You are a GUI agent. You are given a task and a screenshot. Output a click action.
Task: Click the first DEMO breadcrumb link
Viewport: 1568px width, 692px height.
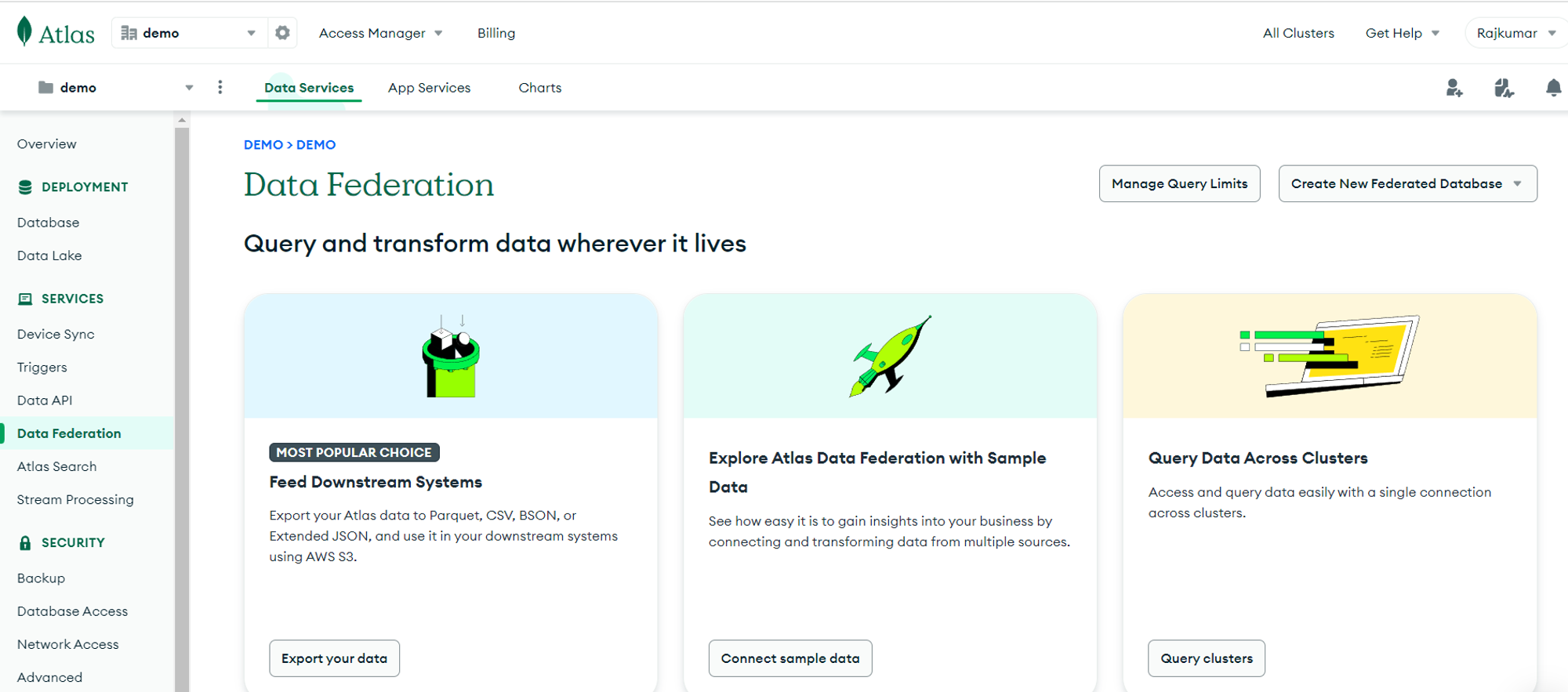(x=263, y=145)
